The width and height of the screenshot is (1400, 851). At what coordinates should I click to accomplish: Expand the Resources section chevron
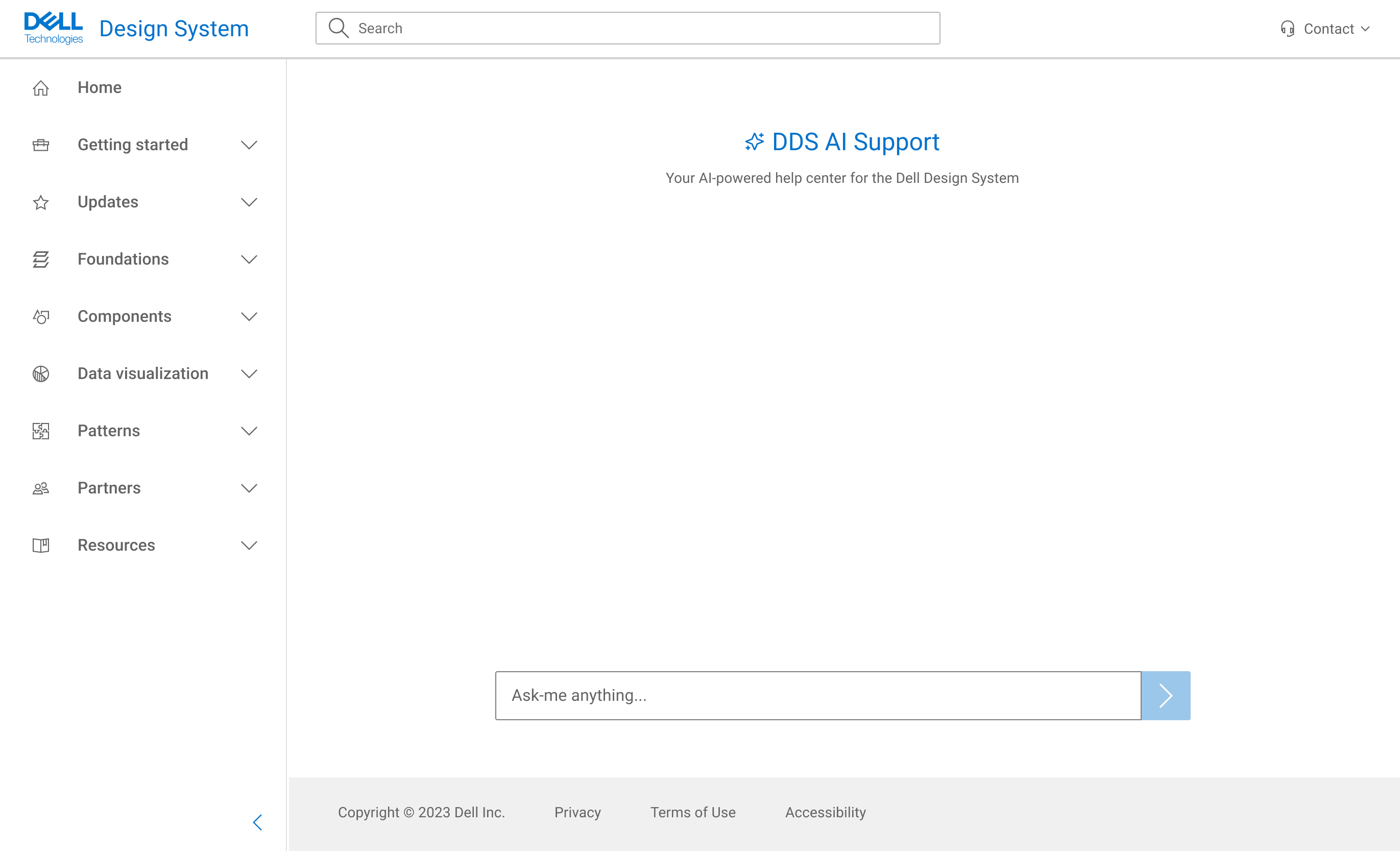(249, 546)
